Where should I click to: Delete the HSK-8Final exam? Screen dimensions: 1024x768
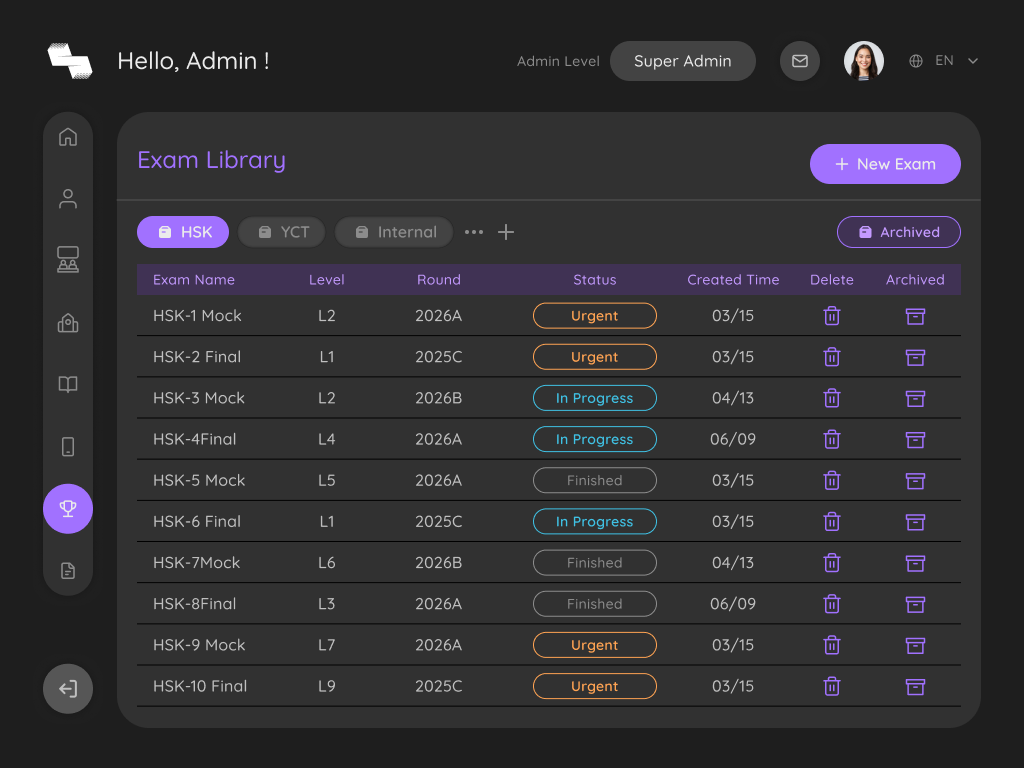click(x=832, y=604)
